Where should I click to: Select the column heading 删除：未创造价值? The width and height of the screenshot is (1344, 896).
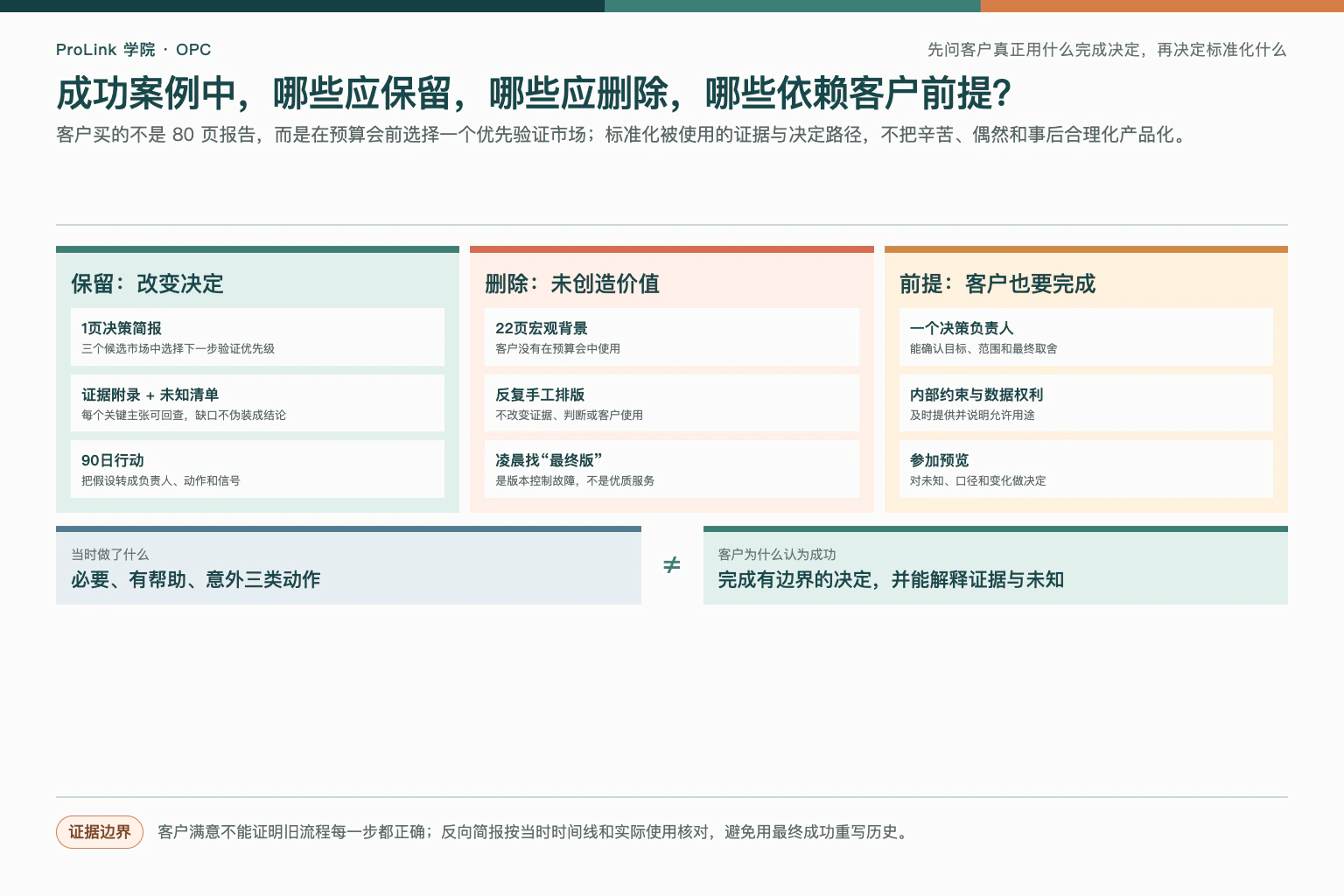[572, 283]
